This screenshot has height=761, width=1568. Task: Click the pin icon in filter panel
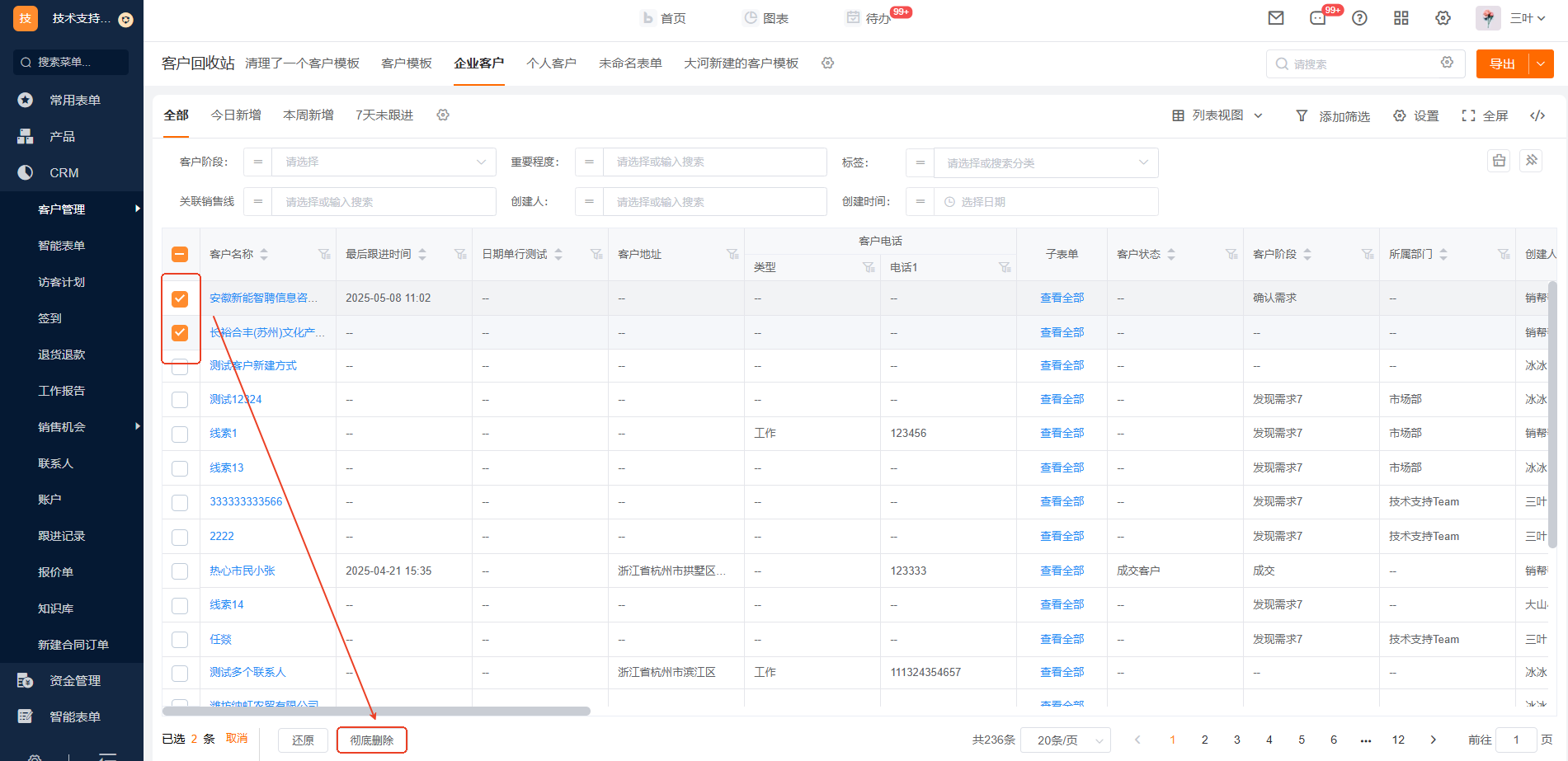point(1531,161)
